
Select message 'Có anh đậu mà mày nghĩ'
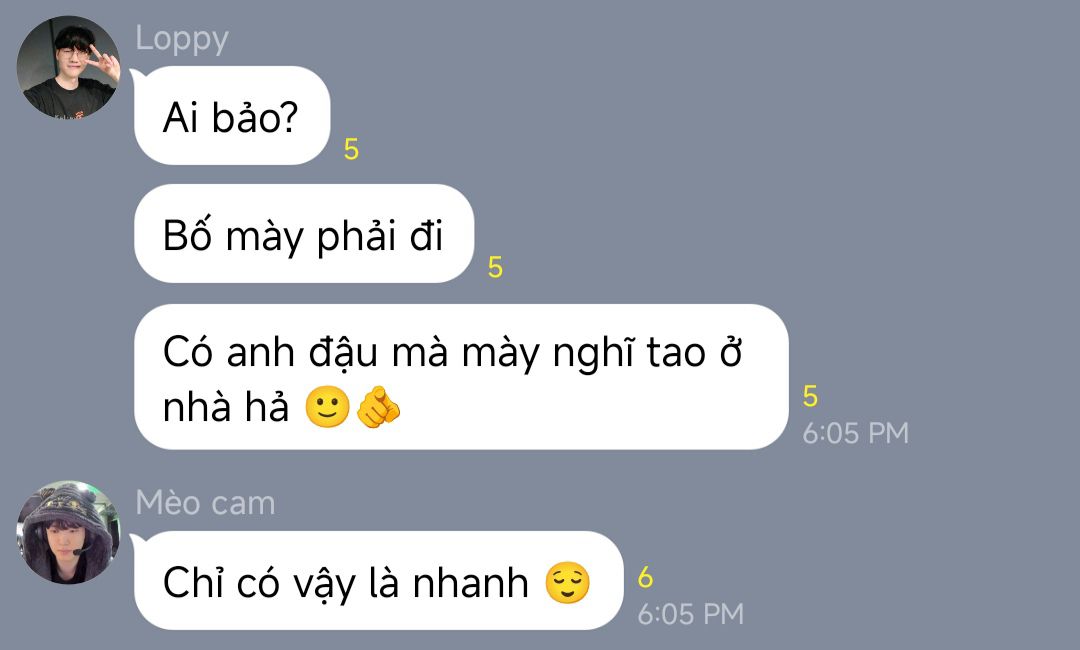click(461, 377)
